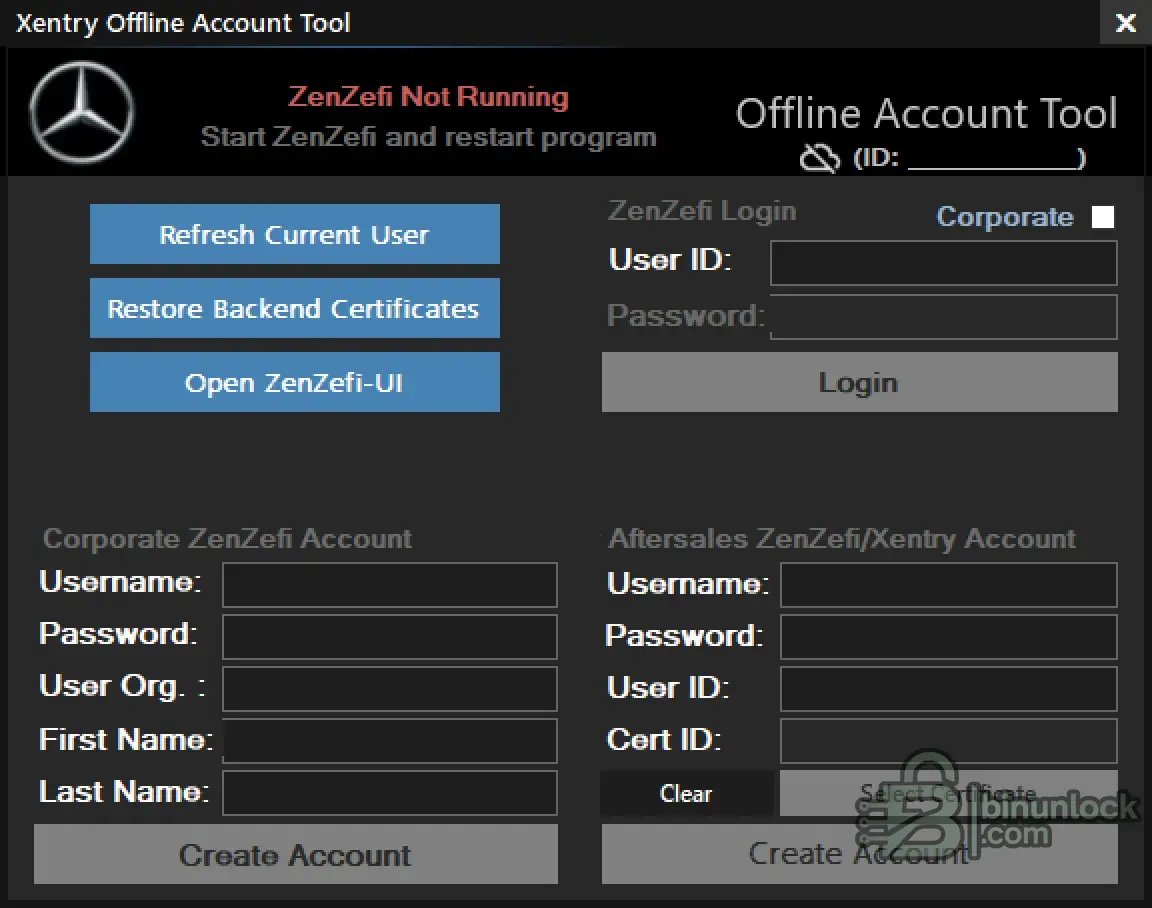
Task: Close the Xentry Offline Account Tool window
Action: pyautogui.click(x=1126, y=23)
